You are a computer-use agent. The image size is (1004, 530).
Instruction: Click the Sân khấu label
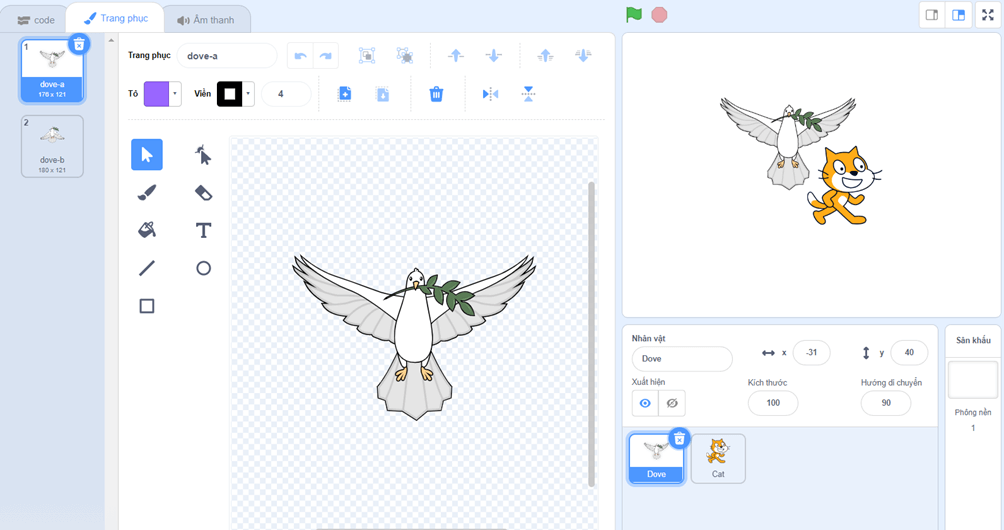pyautogui.click(x=973, y=341)
